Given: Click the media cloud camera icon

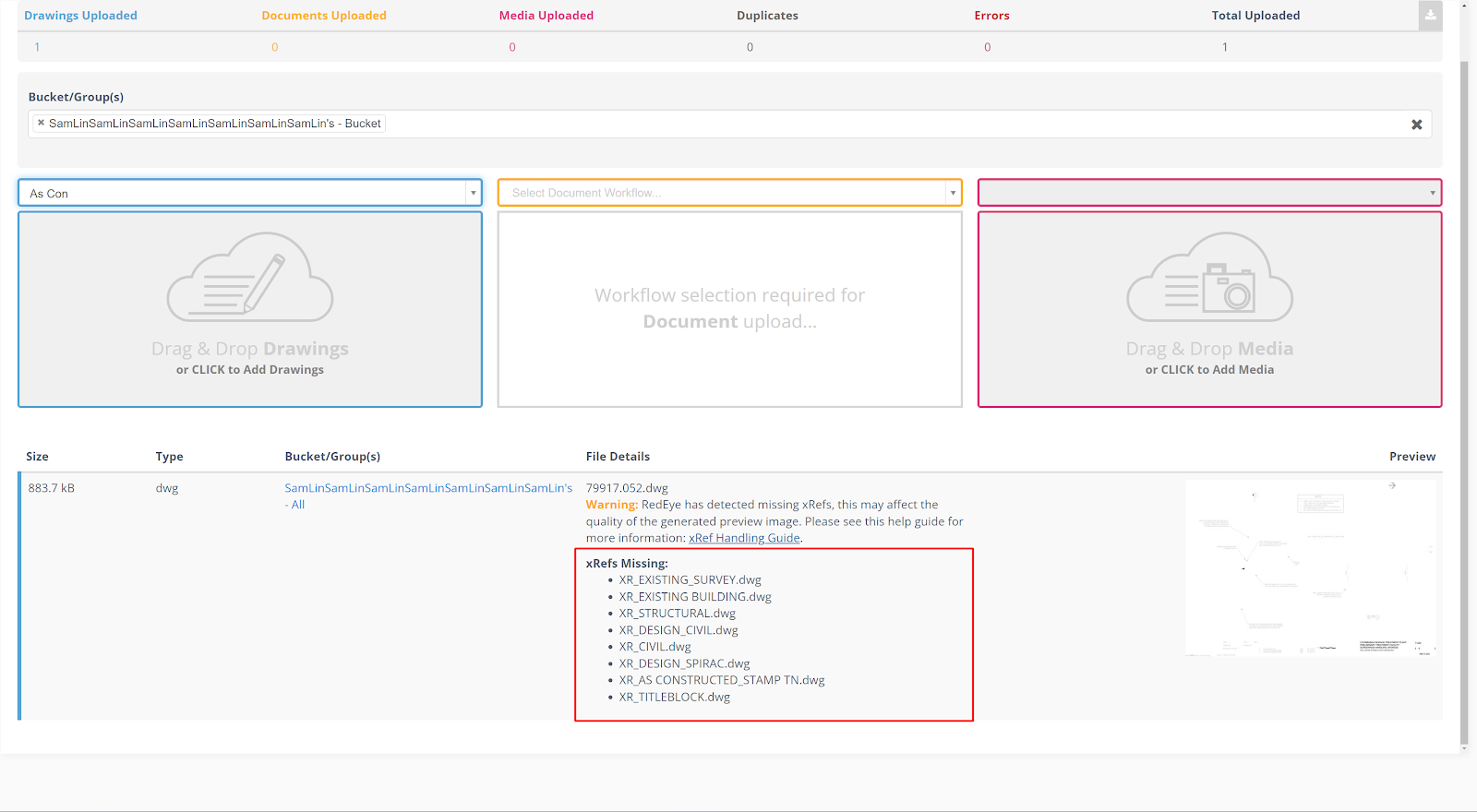Looking at the screenshot, I should click(x=1209, y=278).
